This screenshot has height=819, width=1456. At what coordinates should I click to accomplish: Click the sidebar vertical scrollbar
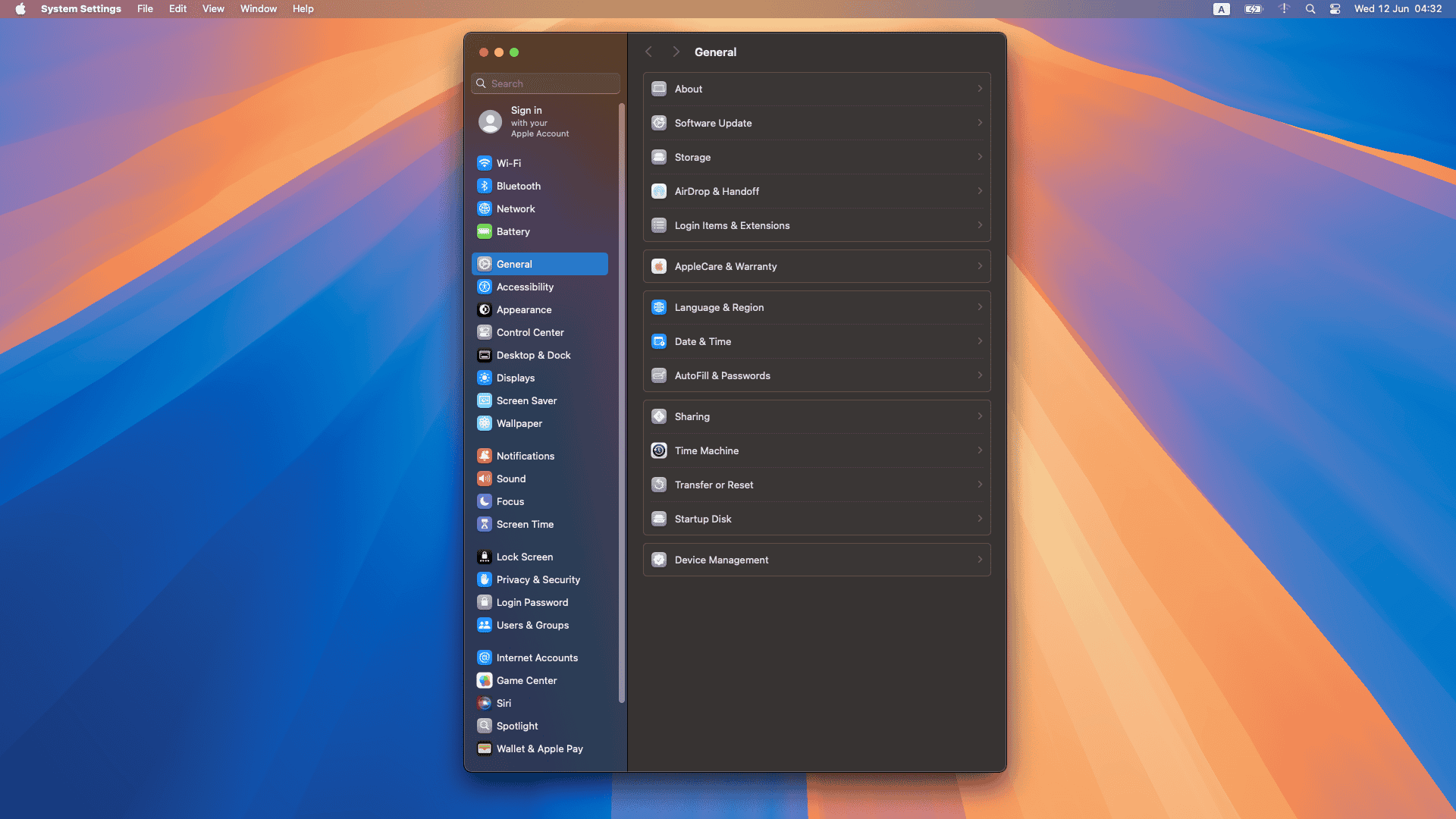622,402
